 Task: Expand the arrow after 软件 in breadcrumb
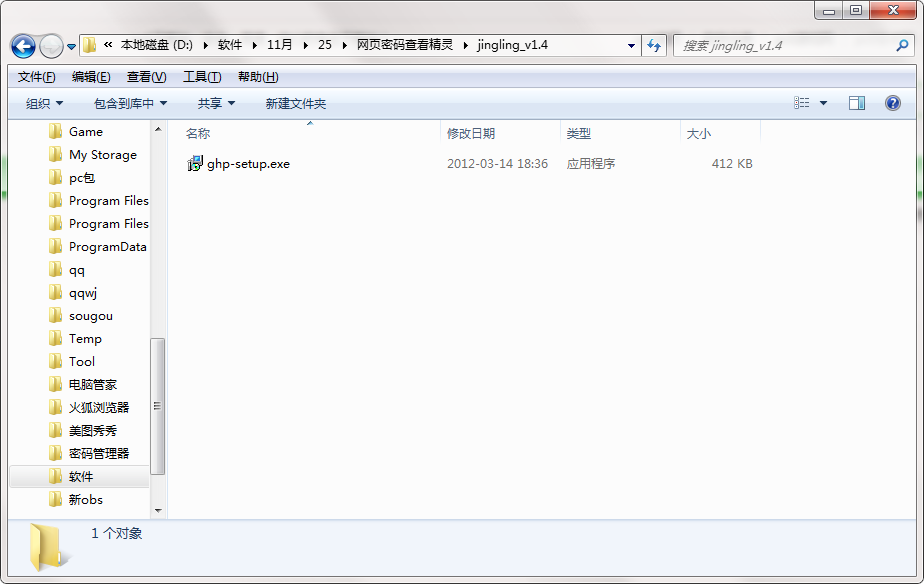tap(255, 45)
